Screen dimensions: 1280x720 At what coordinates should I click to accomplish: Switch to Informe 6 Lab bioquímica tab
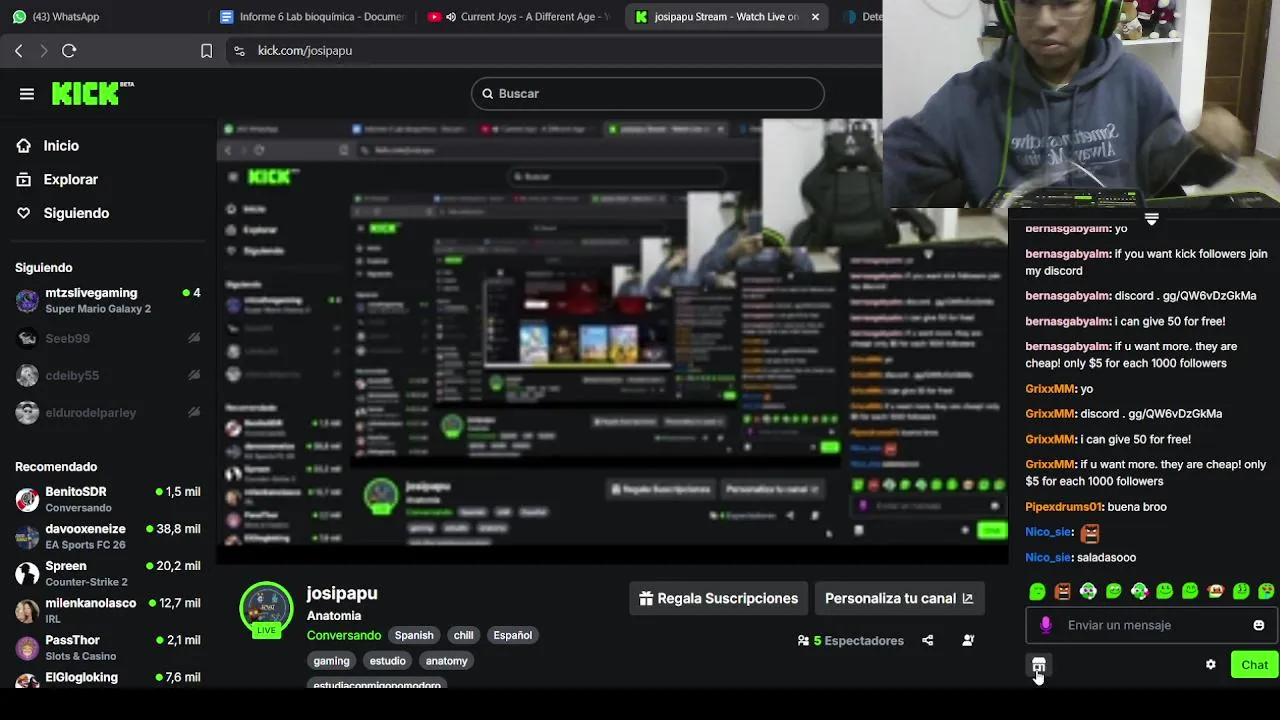pos(312,16)
